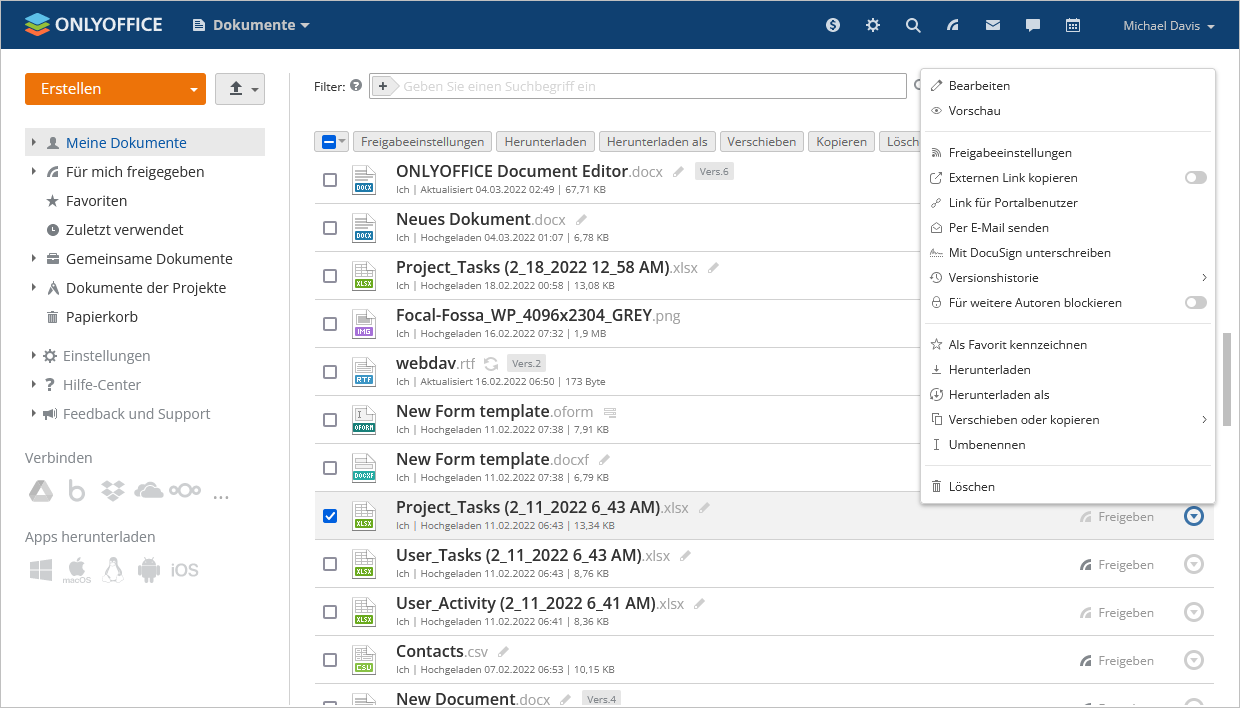The width and height of the screenshot is (1240, 708).
Task: Click the filter help question mark icon
Action: click(355, 86)
